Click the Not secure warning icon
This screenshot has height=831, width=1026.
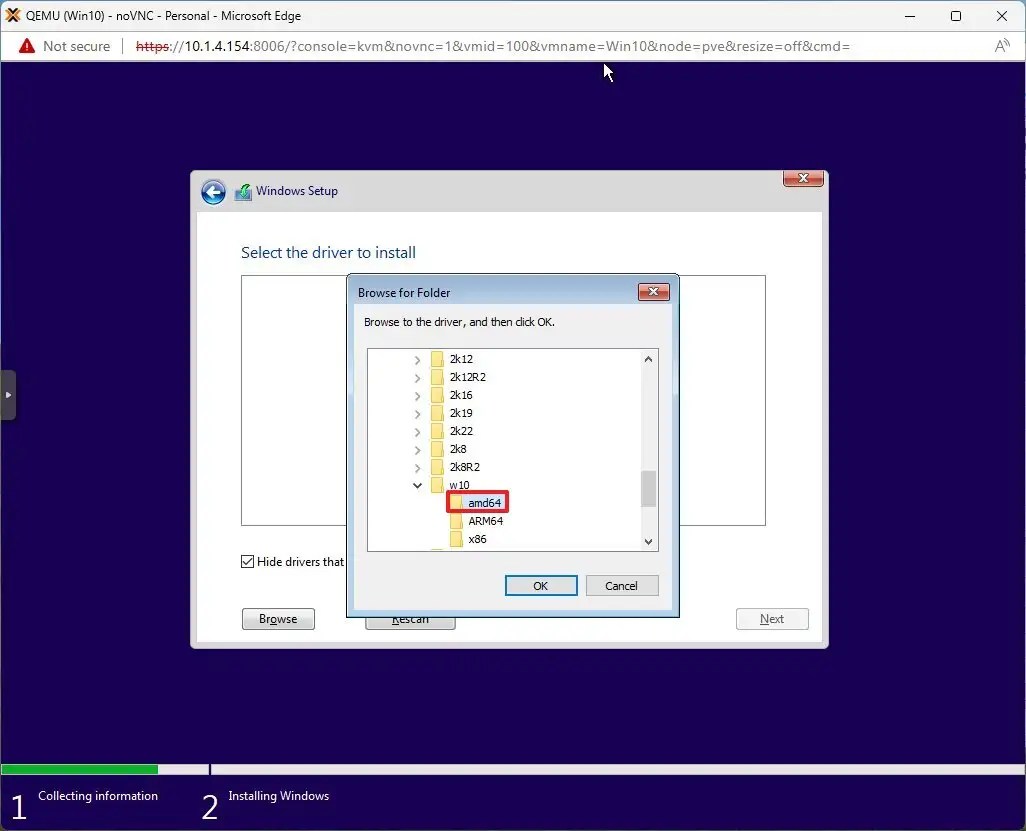coord(25,46)
